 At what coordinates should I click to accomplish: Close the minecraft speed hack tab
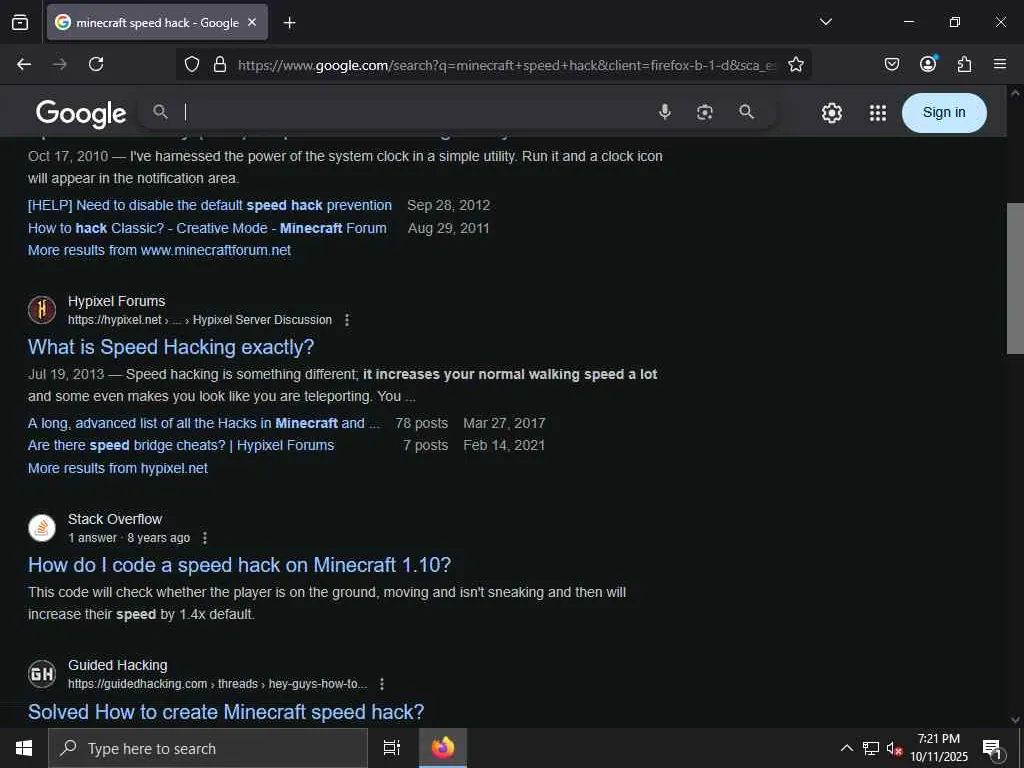(x=252, y=22)
